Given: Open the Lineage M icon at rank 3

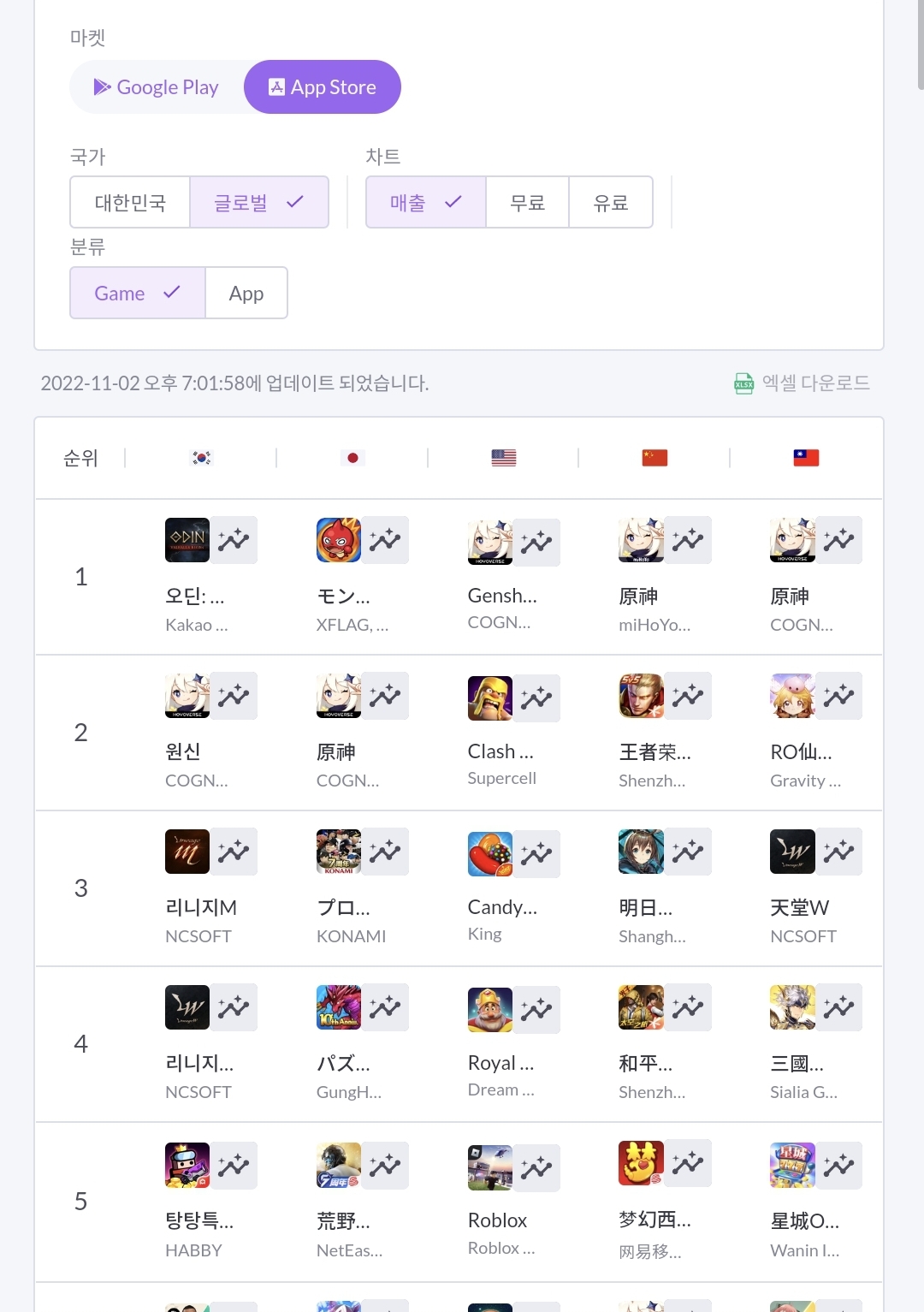Looking at the screenshot, I should tap(187, 852).
